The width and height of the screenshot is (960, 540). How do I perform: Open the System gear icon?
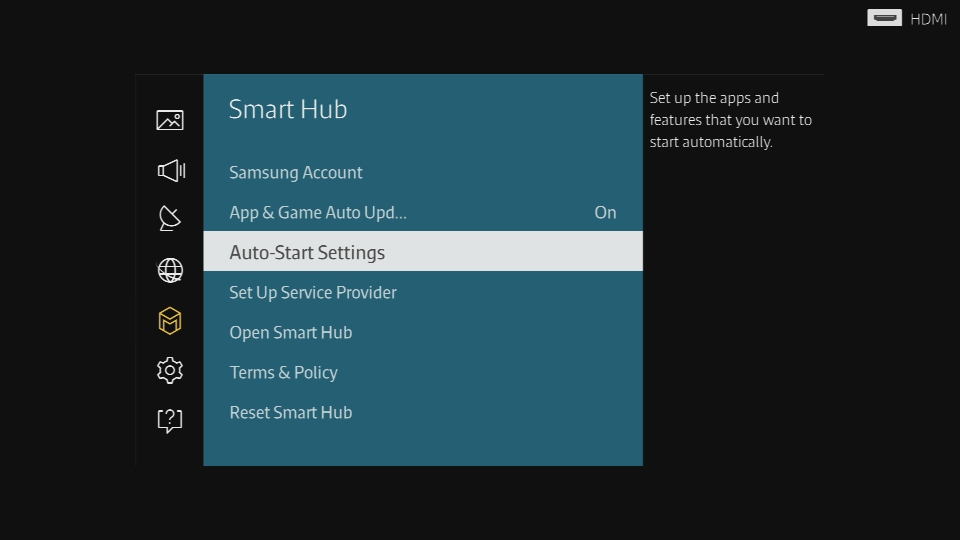(170, 370)
